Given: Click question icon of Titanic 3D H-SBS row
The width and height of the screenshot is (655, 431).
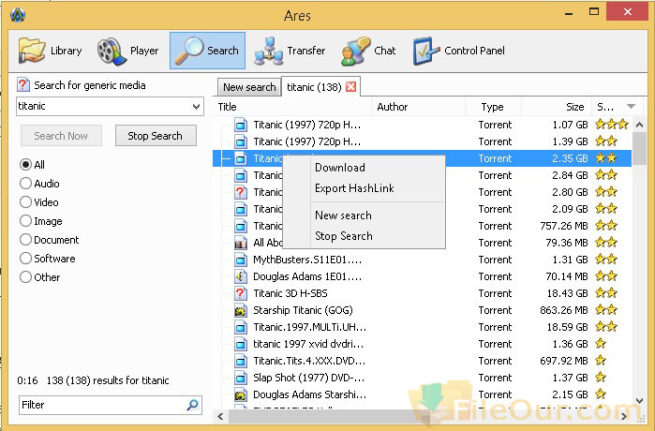Looking at the screenshot, I should (241, 293).
